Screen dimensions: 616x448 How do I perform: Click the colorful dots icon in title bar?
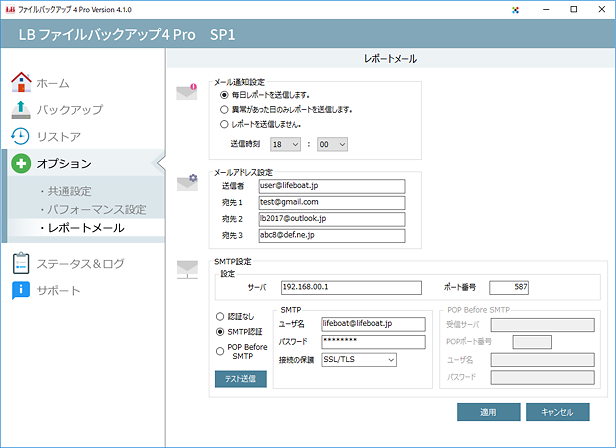[515, 10]
